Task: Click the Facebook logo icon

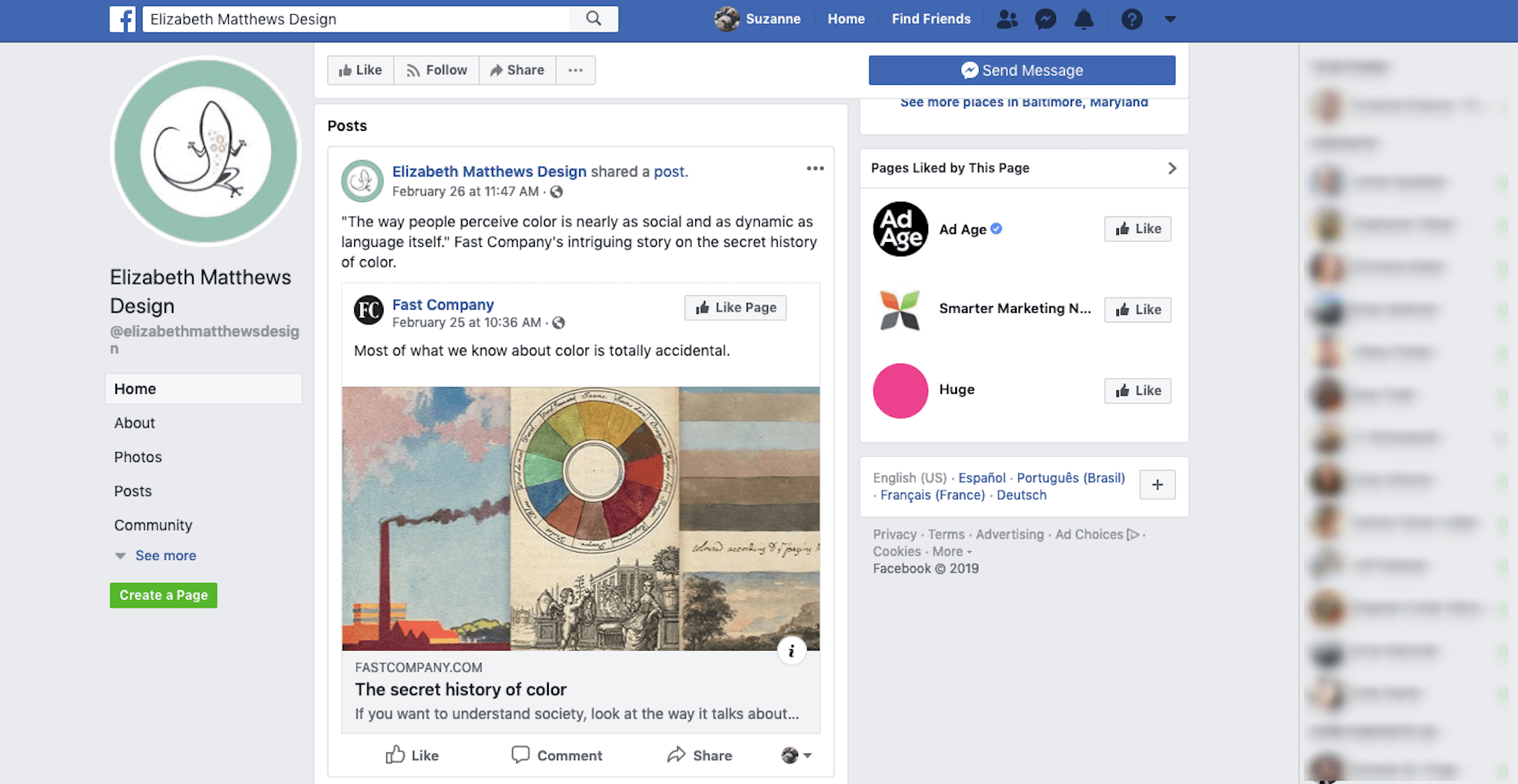Action: point(123,19)
